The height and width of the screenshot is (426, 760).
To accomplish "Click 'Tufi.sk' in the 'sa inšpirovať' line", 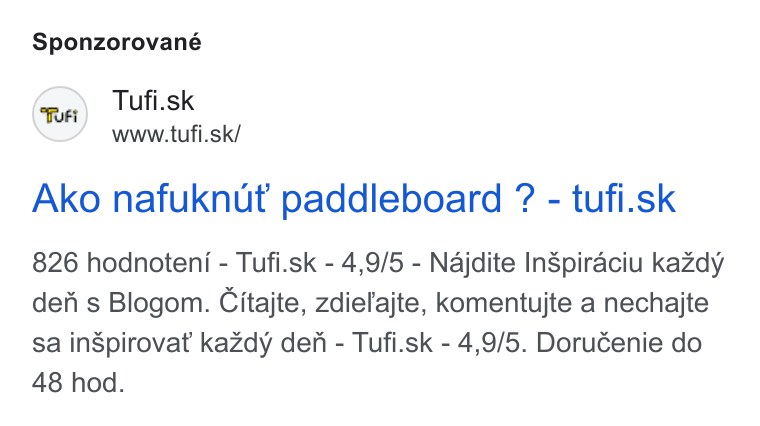I will coord(392,343).
